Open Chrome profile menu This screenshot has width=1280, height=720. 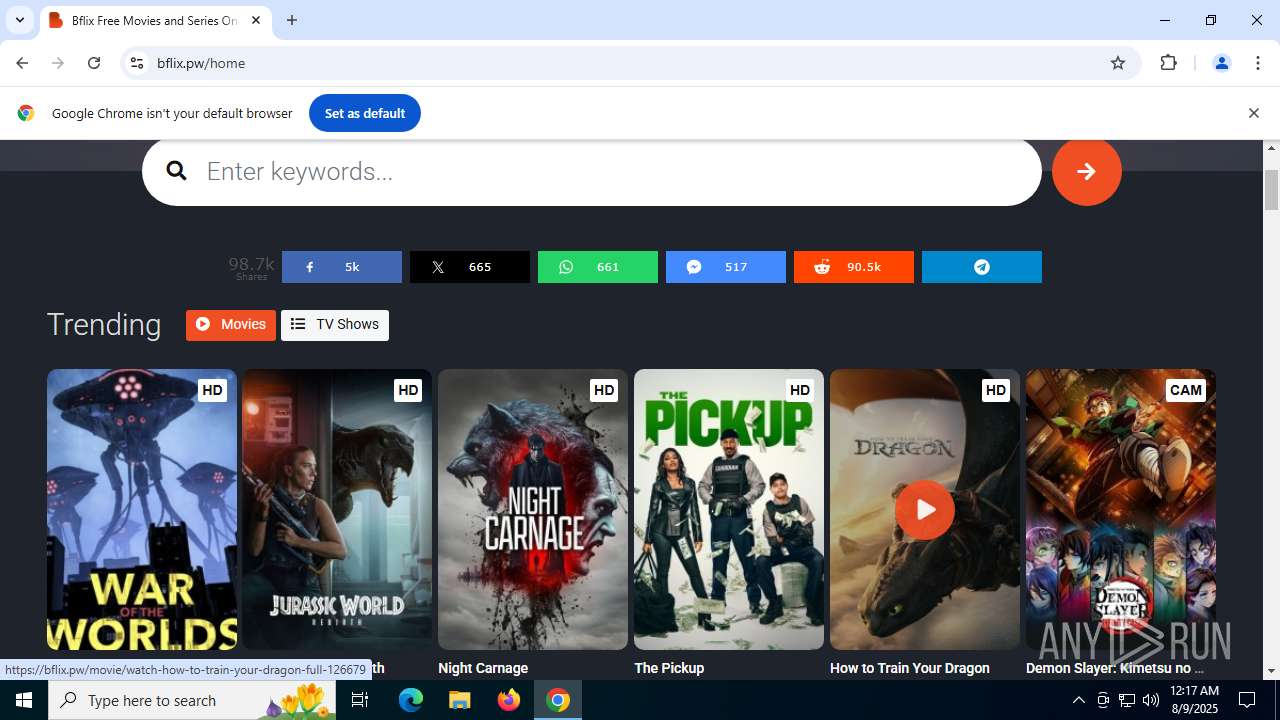coord(1221,63)
